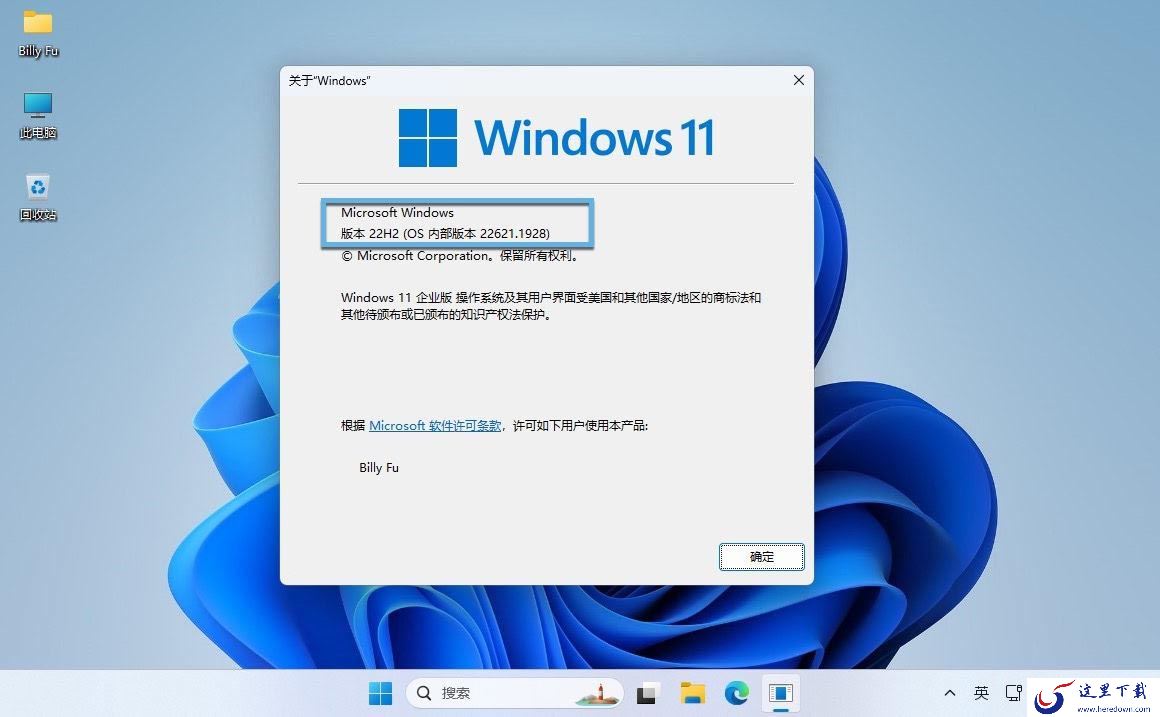Expand the hidden system tray icons chevron

[x=950, y=693]
